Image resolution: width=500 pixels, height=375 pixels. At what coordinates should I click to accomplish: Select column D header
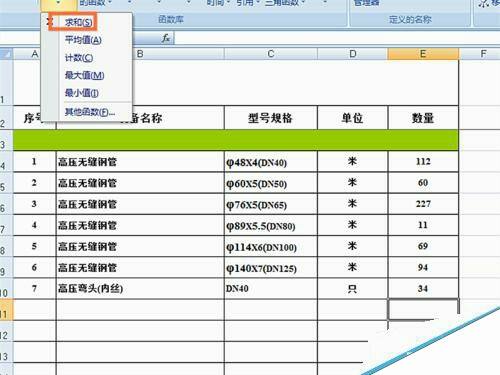353,54
